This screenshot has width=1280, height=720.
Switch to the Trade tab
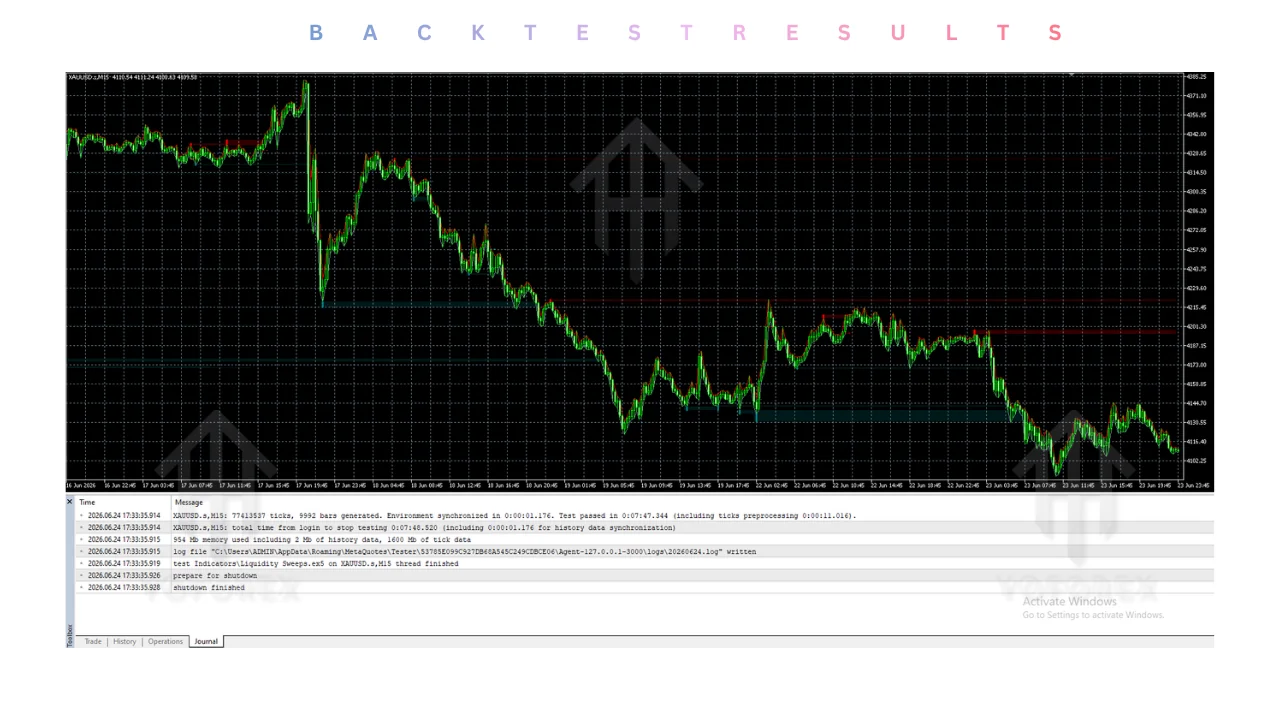click(93, 641)
